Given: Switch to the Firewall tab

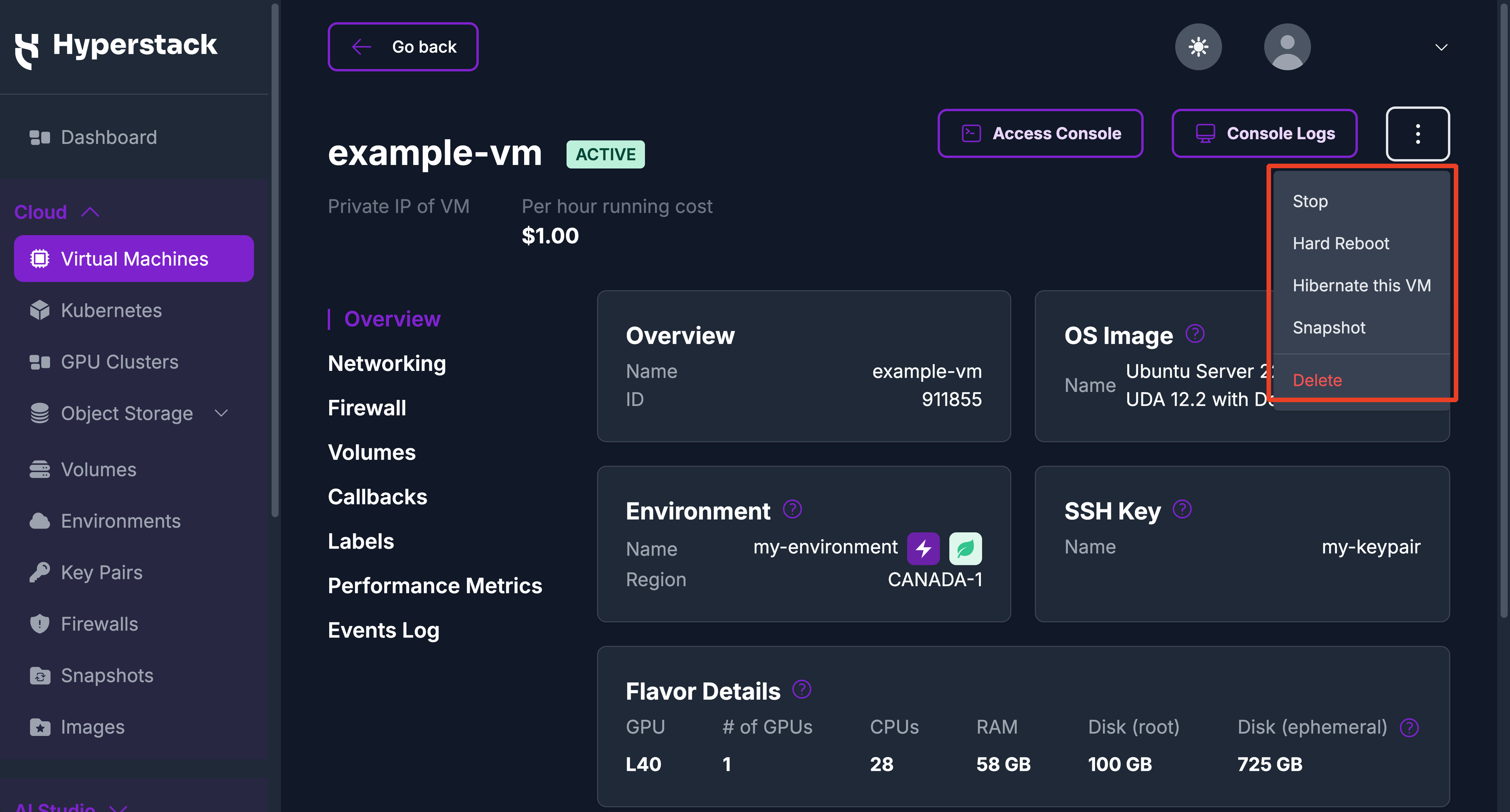Looking at the screenshot, I should pyautogui.click(x=366, y=408).
